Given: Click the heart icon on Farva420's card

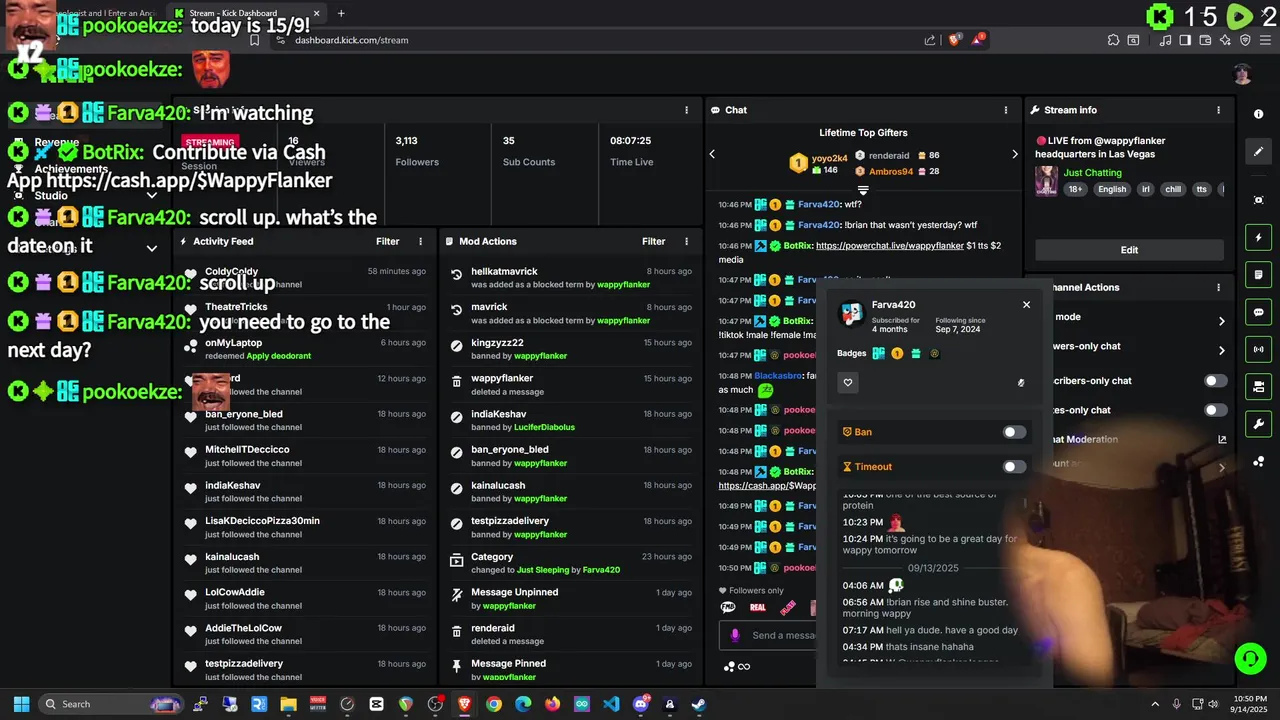Looking at the screenshot, I should pyautogui.click(x=848, y=382).
